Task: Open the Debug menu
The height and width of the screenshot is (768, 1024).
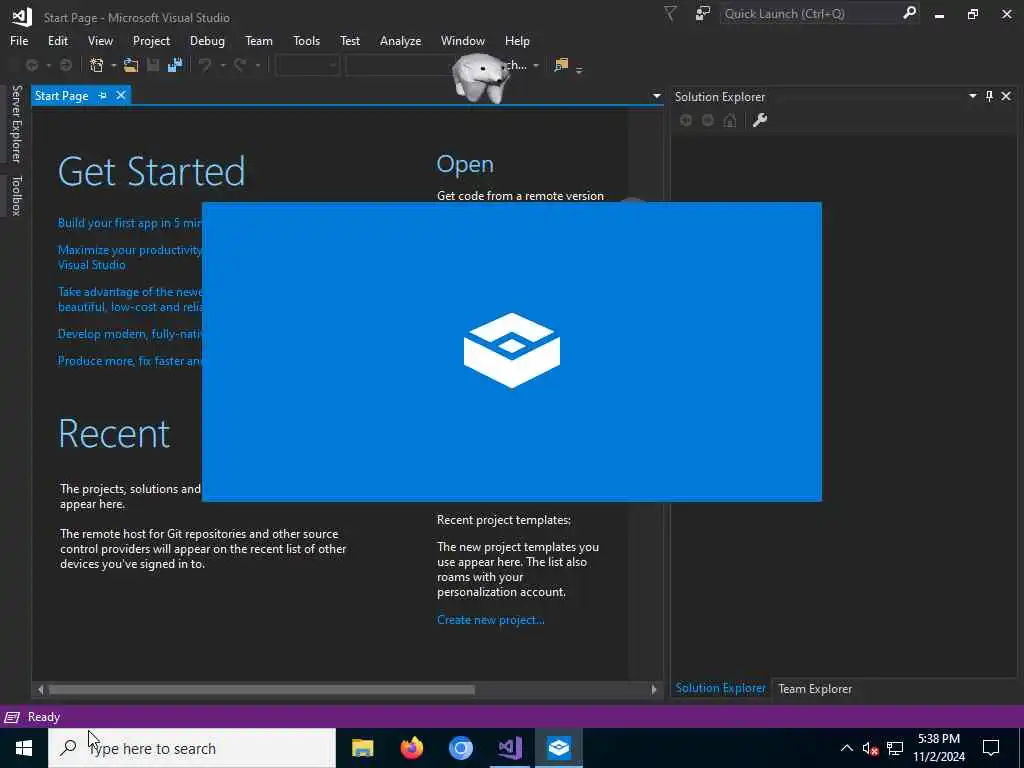Action: 207,40
